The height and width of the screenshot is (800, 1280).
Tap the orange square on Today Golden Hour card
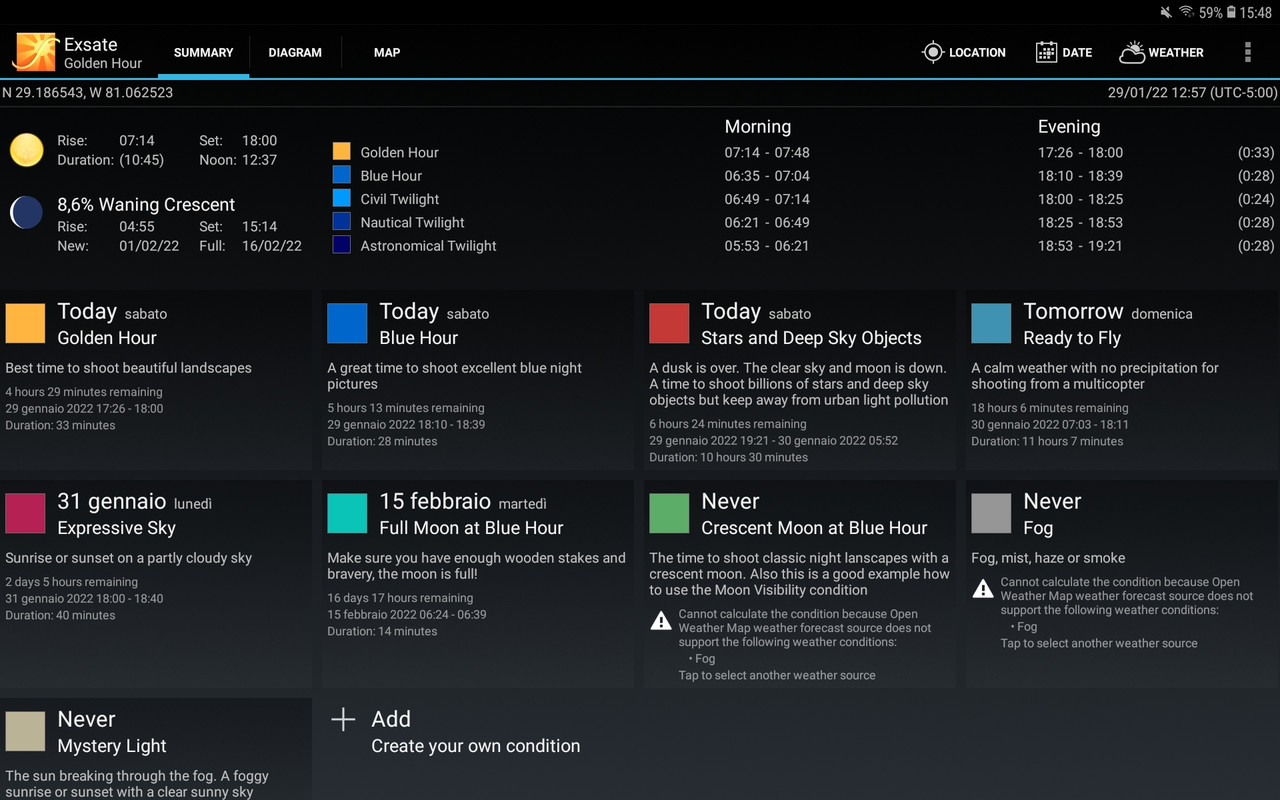click(x=26, y=324)
